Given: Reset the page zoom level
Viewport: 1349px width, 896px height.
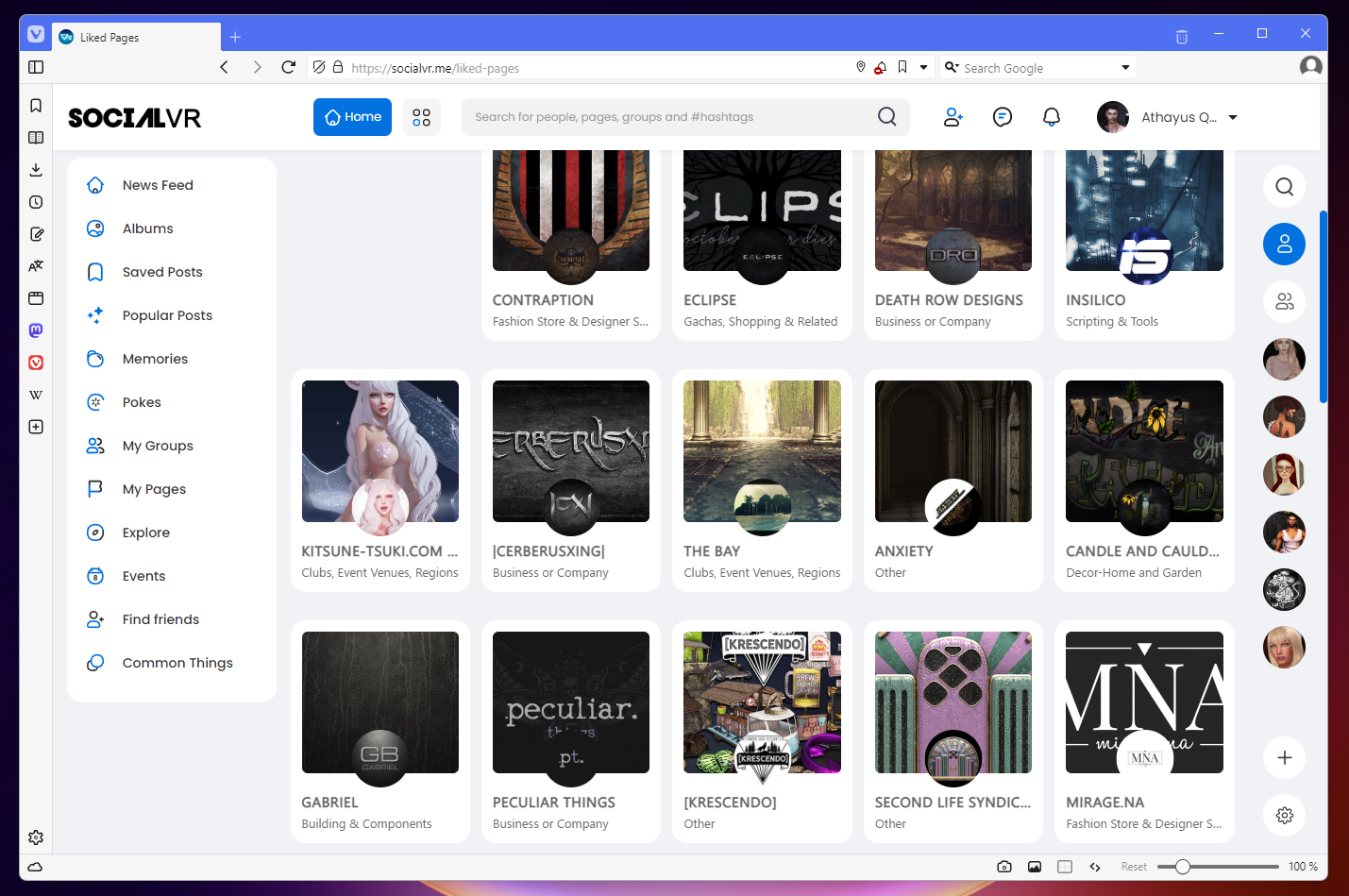Looking at the screenshot, I should coord(1134,867).
